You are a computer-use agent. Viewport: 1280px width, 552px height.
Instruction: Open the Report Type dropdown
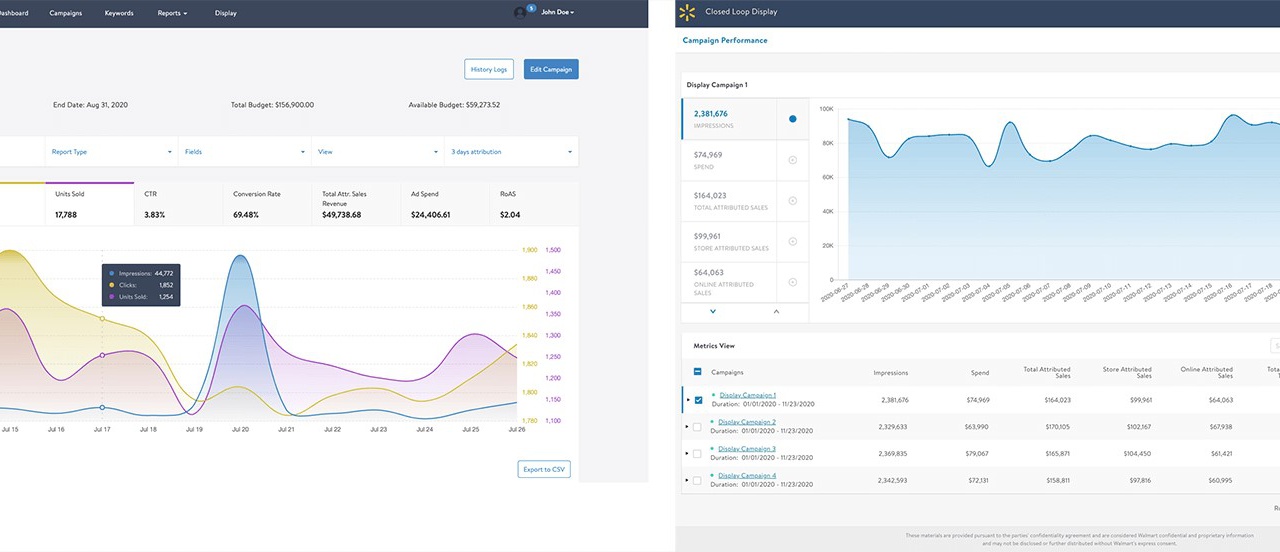(x=111, y=152)
